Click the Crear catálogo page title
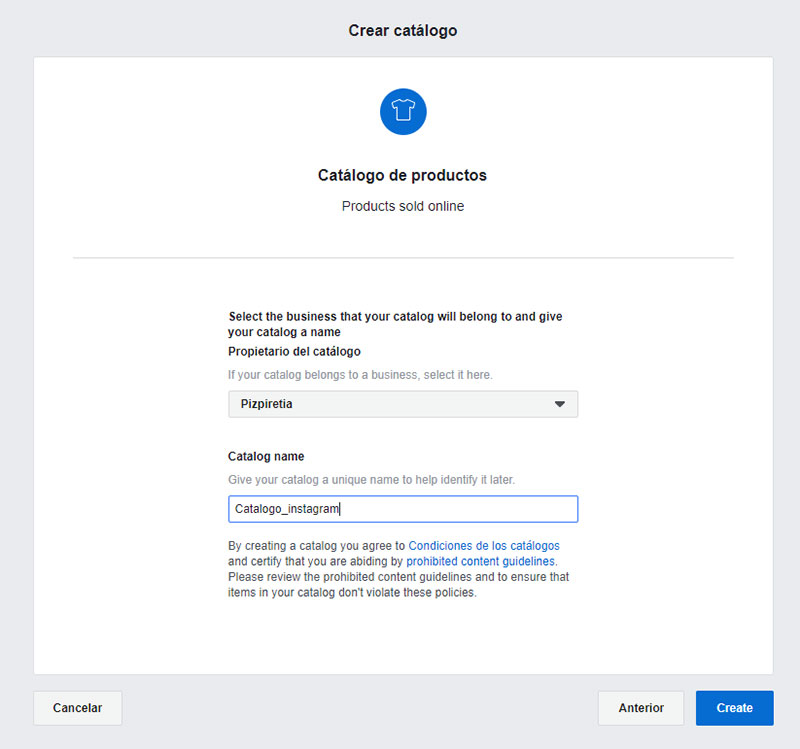Image resolution: width=800 pixels, height=749 pixels. click(x=403, y=31)
